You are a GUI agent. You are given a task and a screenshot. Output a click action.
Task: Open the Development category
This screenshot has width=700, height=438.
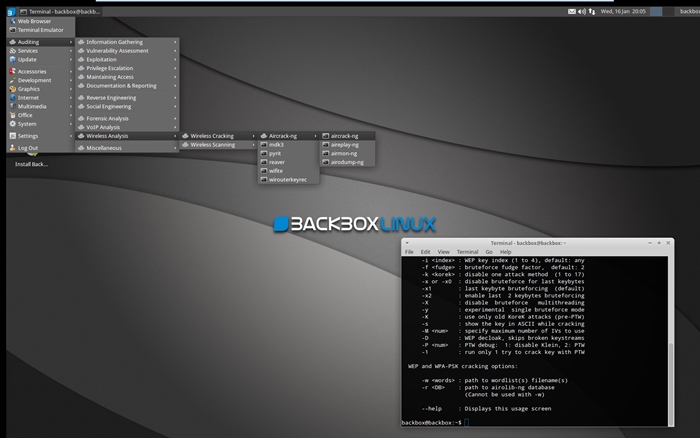41,80
